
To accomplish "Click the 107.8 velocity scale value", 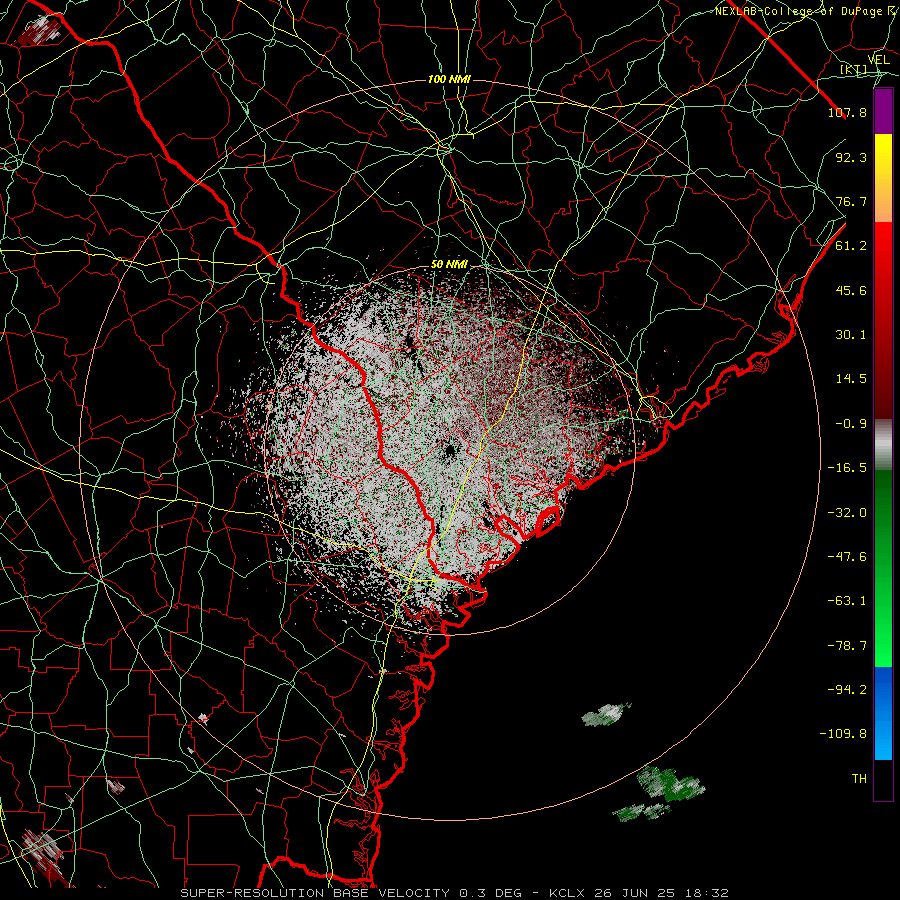I will 847,112.
